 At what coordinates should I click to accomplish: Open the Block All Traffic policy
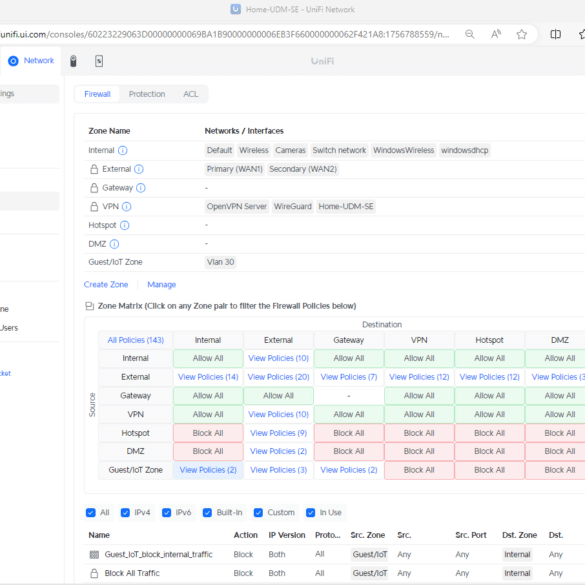tap(132, 573)
